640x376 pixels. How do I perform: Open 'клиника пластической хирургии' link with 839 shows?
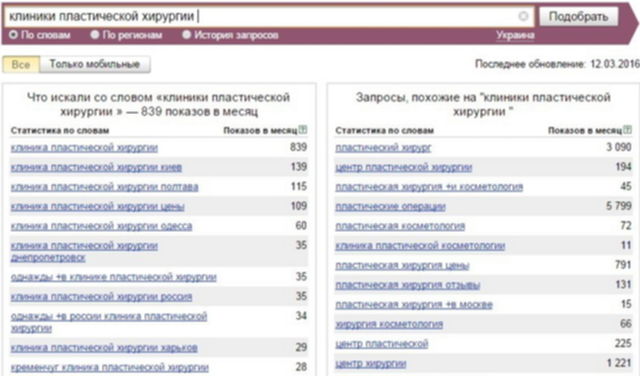tap(84, 147)
